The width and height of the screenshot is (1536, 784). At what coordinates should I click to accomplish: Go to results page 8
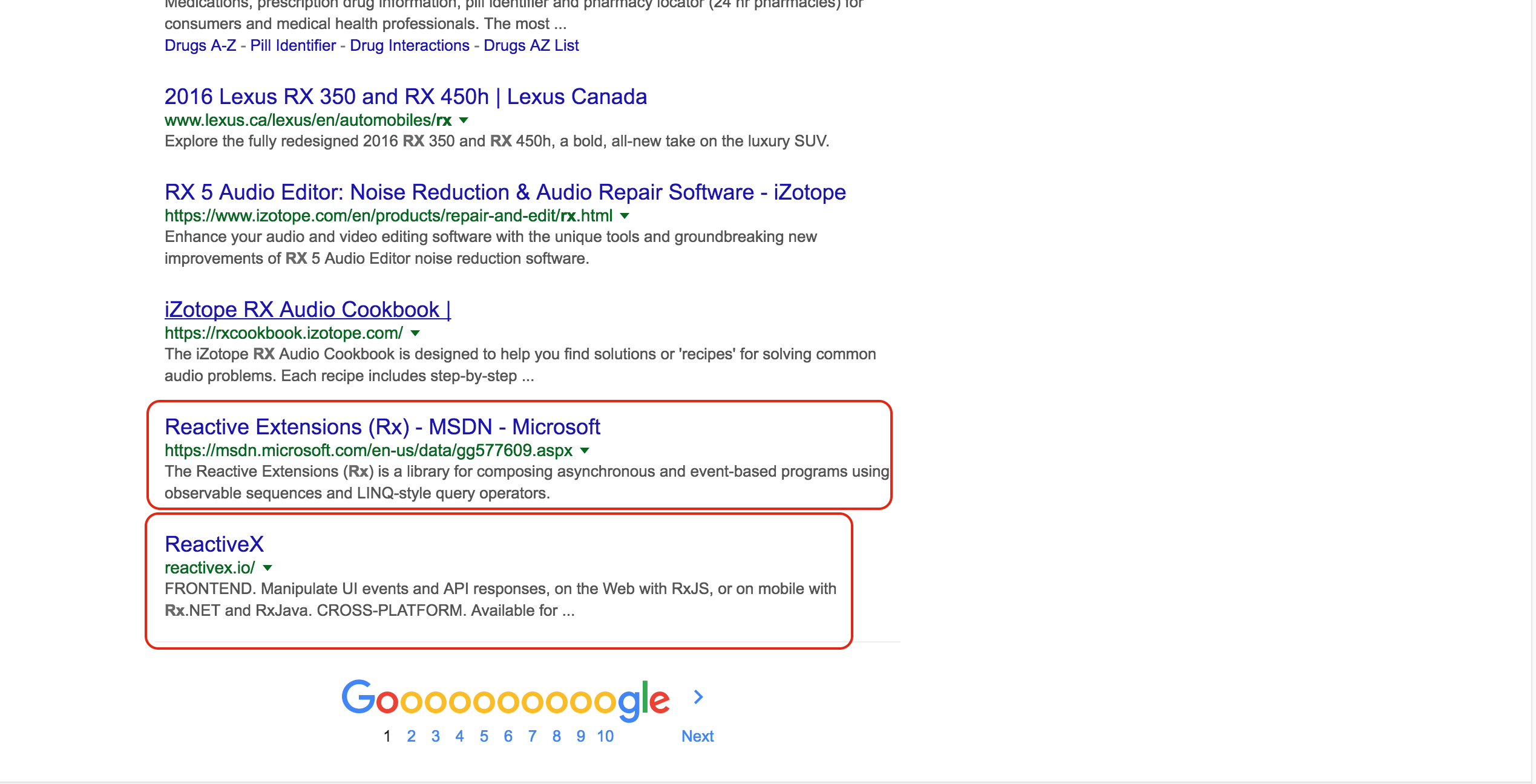(557, 736)
